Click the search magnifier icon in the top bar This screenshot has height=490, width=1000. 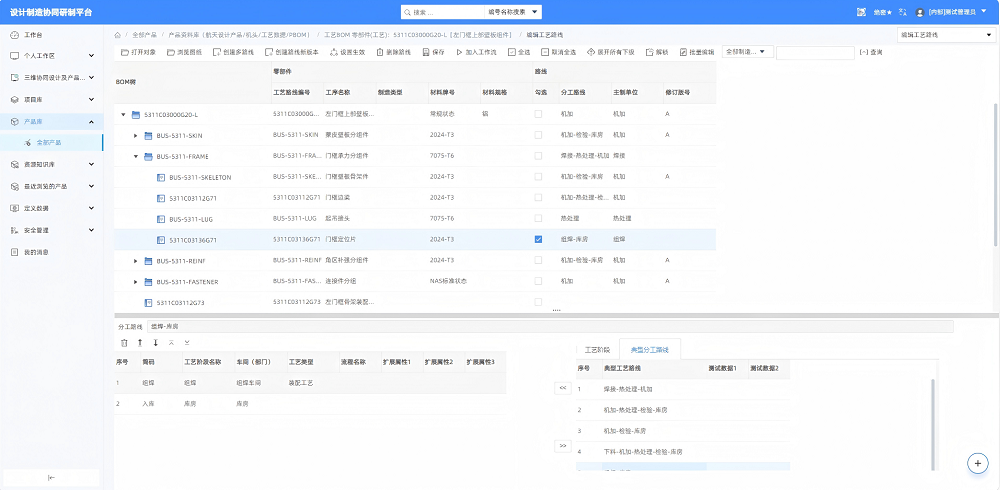tap(408, 11)
